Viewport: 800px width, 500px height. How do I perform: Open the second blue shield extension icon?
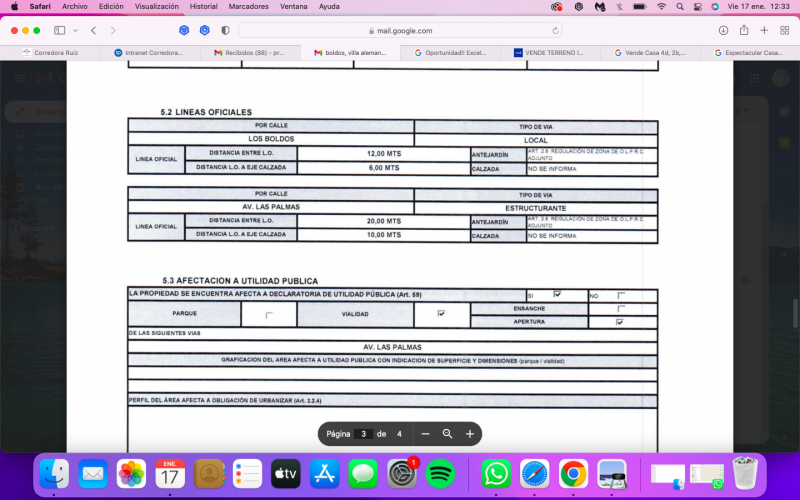(205, 31)
